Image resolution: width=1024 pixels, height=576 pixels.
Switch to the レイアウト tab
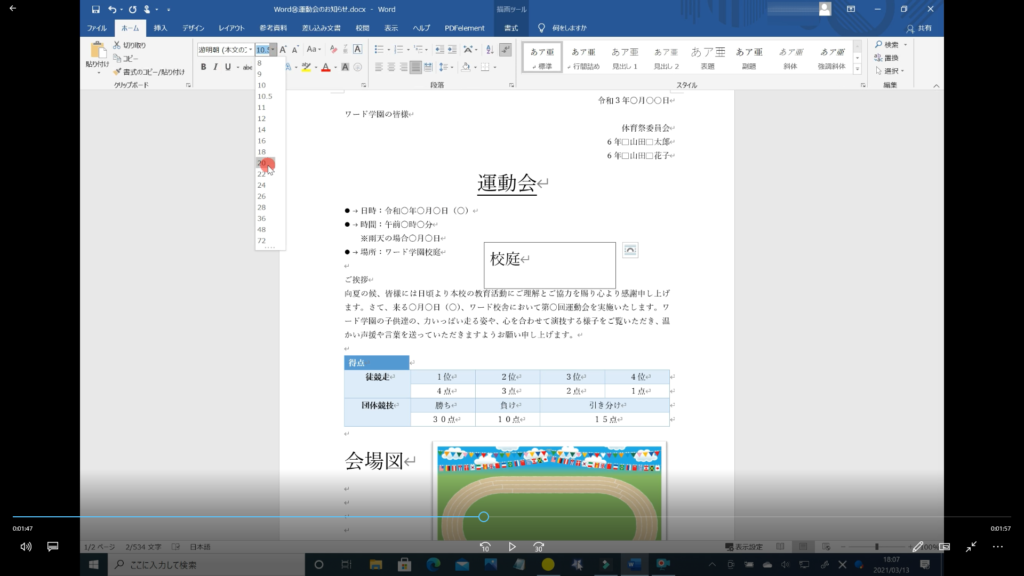tap(231, 28)
